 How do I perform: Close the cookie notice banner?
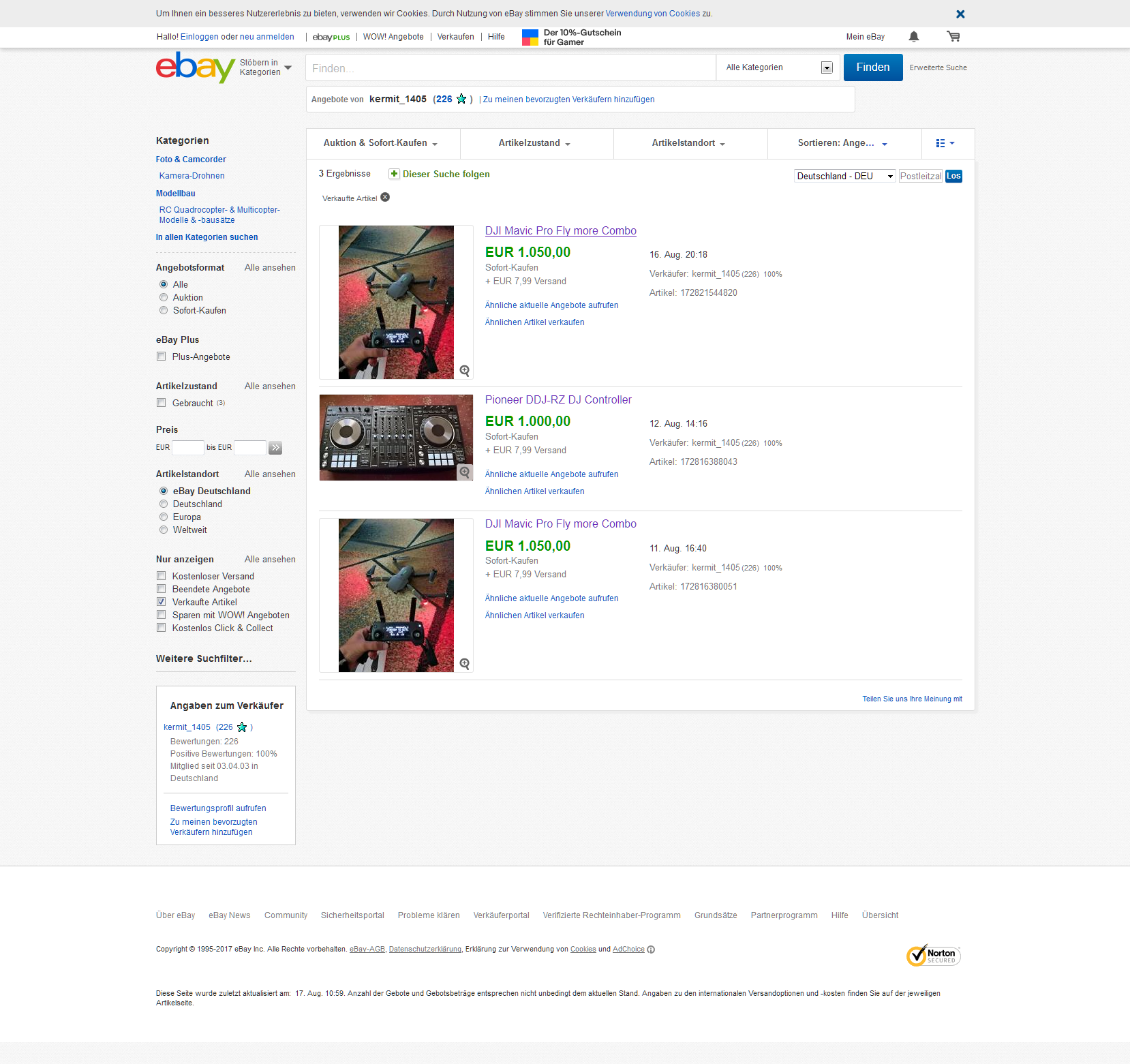point(960,14)
